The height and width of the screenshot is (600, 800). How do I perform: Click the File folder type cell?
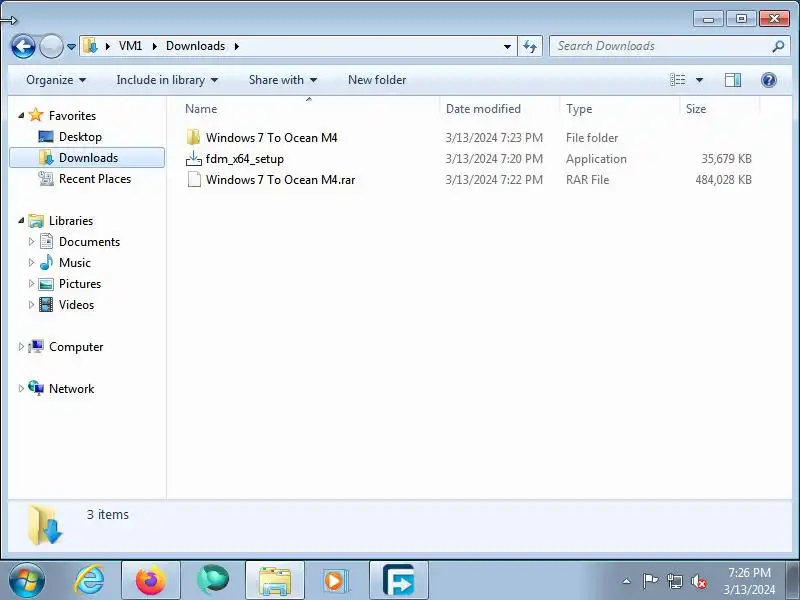592,138
